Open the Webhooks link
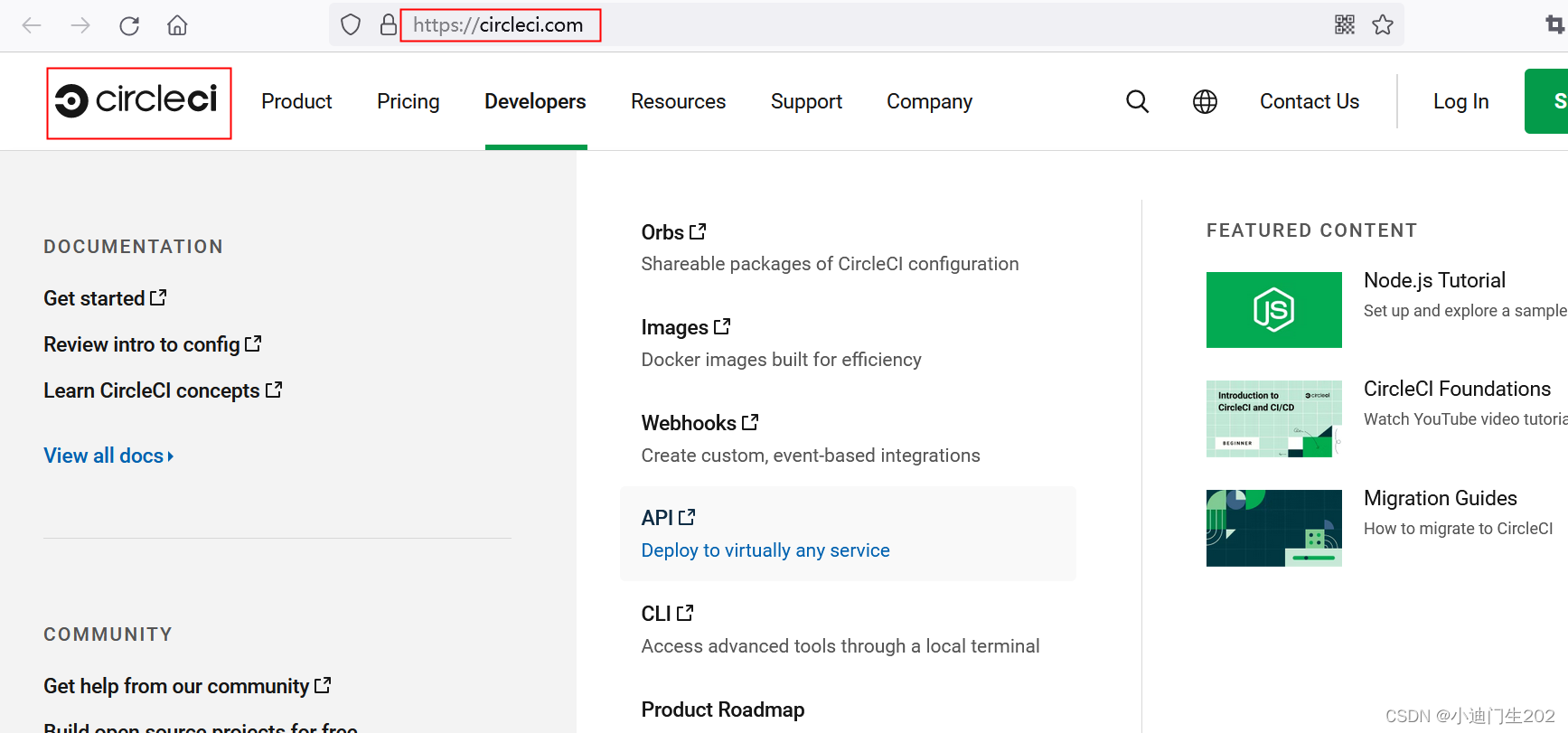 (x=689, y=423)
